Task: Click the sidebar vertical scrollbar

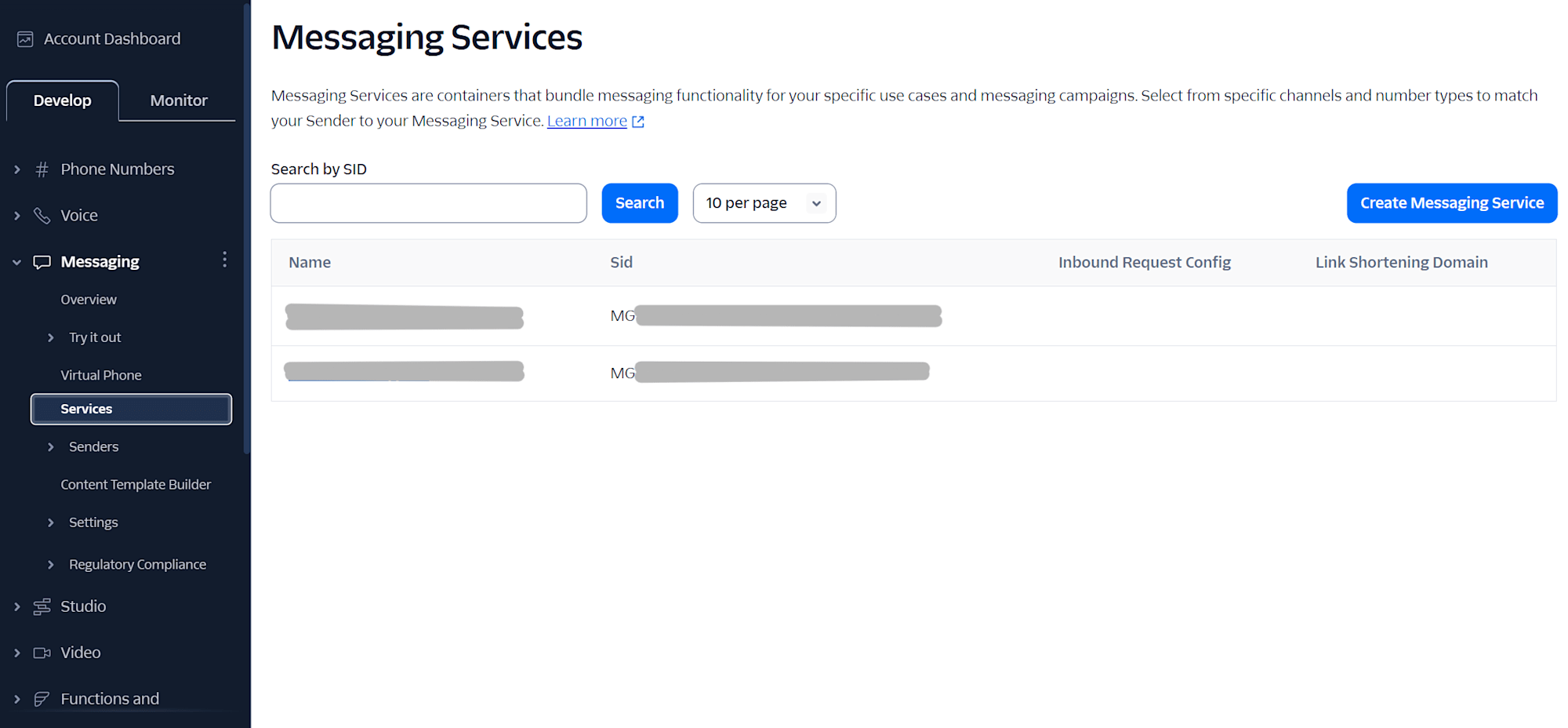Action: click(x=247, y=227)
